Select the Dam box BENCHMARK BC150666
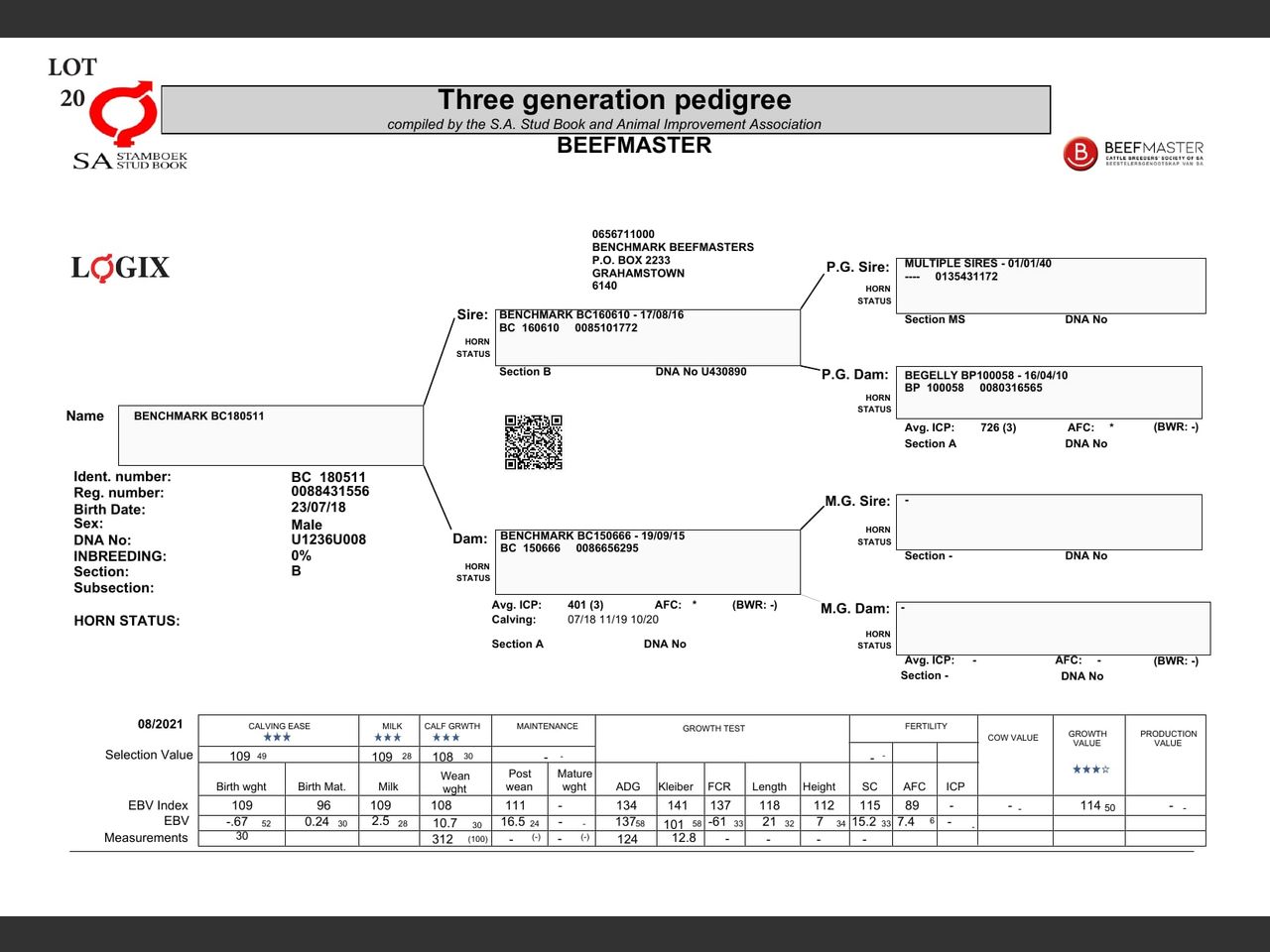 649,561
